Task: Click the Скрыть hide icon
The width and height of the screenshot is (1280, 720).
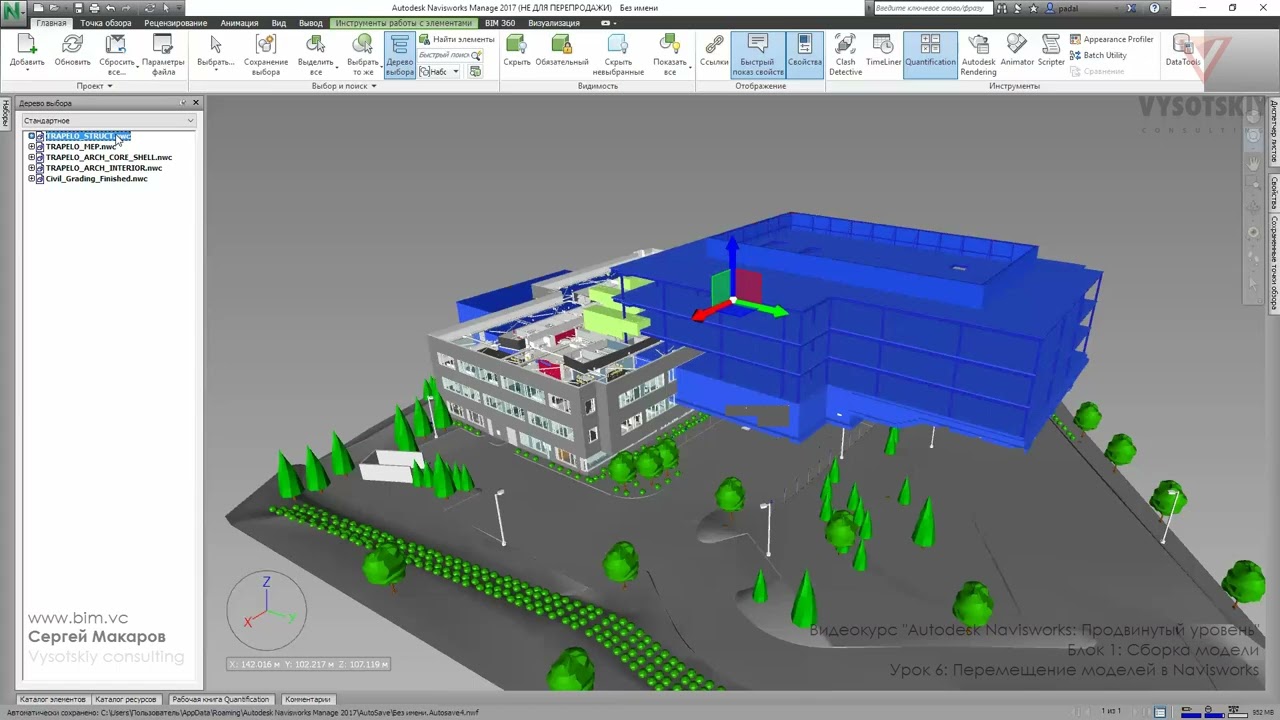Action: click(517, 45)
